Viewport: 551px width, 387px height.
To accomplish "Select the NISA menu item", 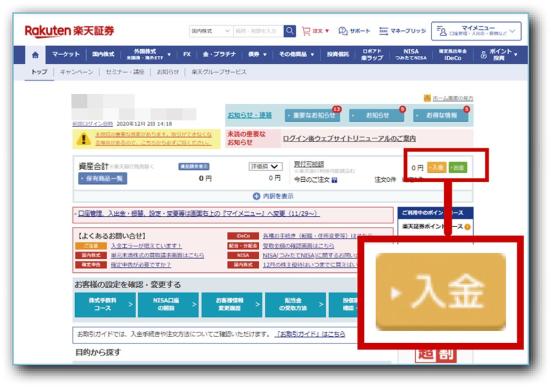I will (410, 54).
